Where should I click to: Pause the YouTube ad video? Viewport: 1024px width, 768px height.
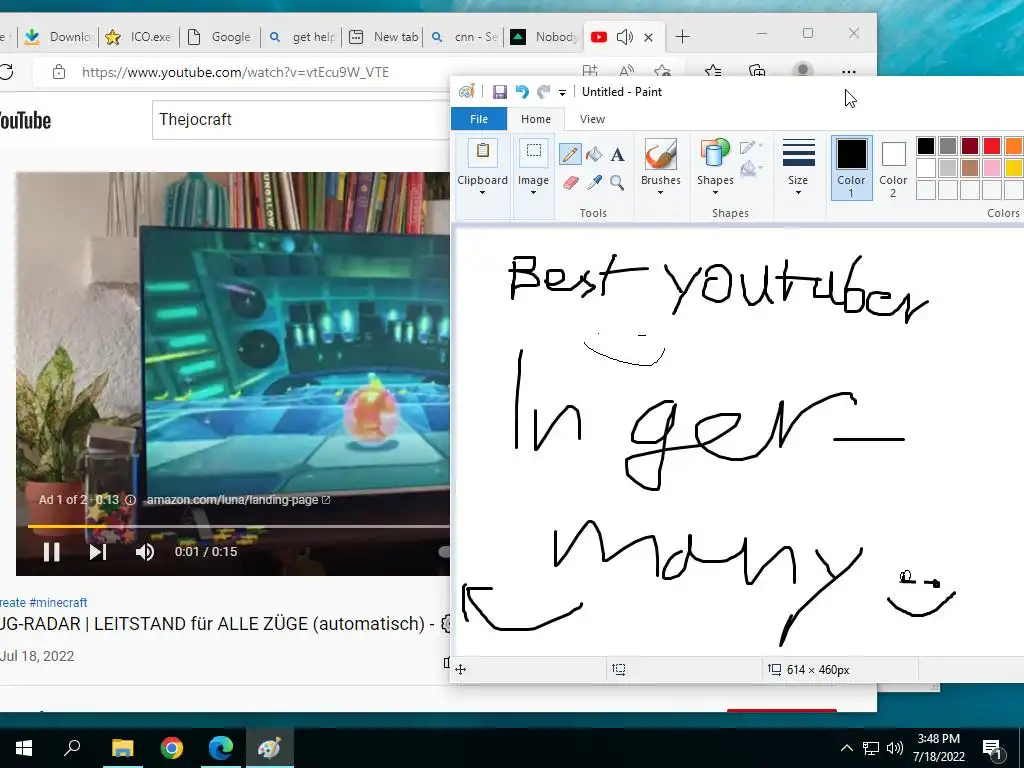pos(52,552)
